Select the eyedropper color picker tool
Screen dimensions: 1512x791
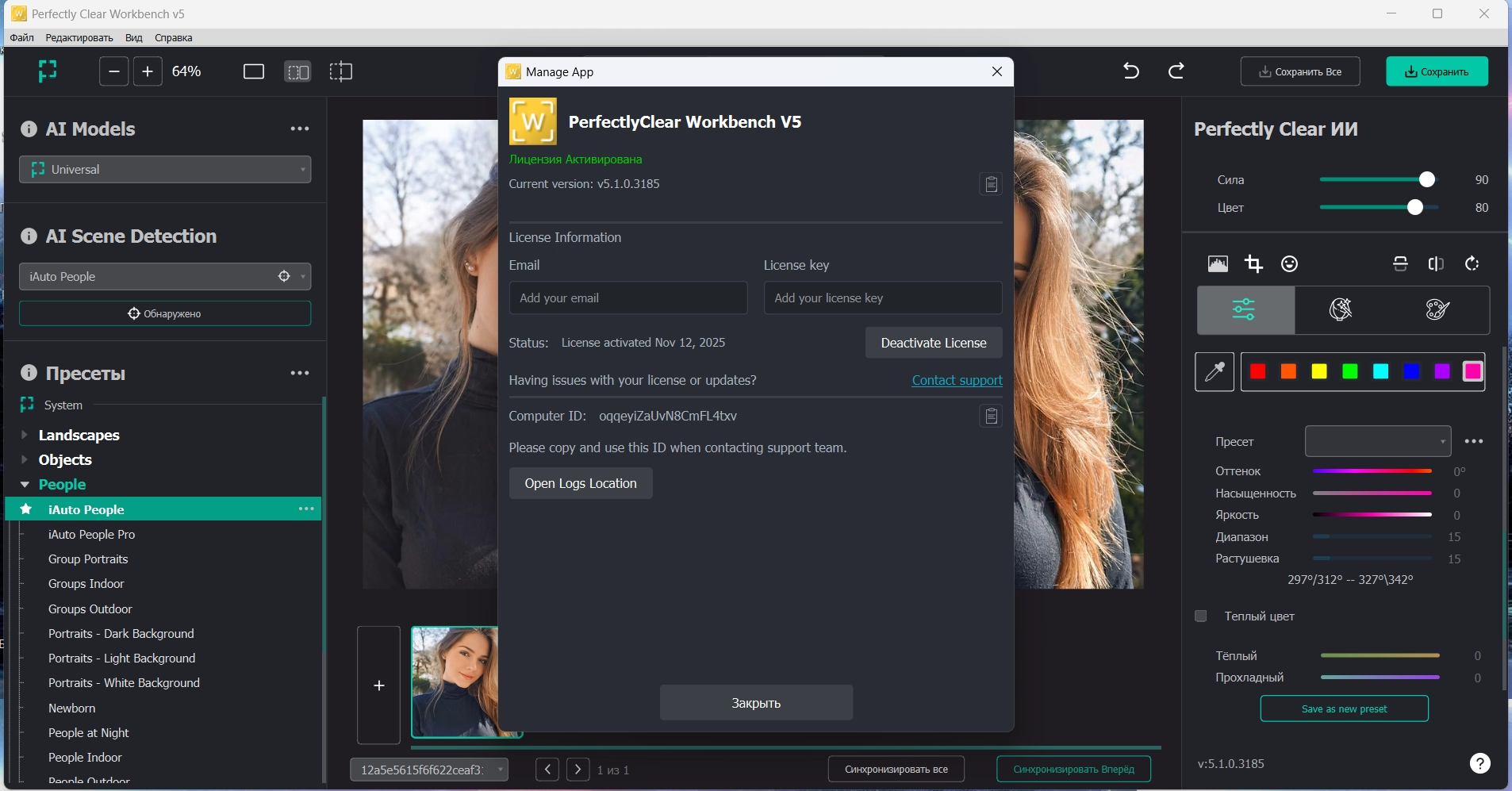click(x=1215, y=371)
